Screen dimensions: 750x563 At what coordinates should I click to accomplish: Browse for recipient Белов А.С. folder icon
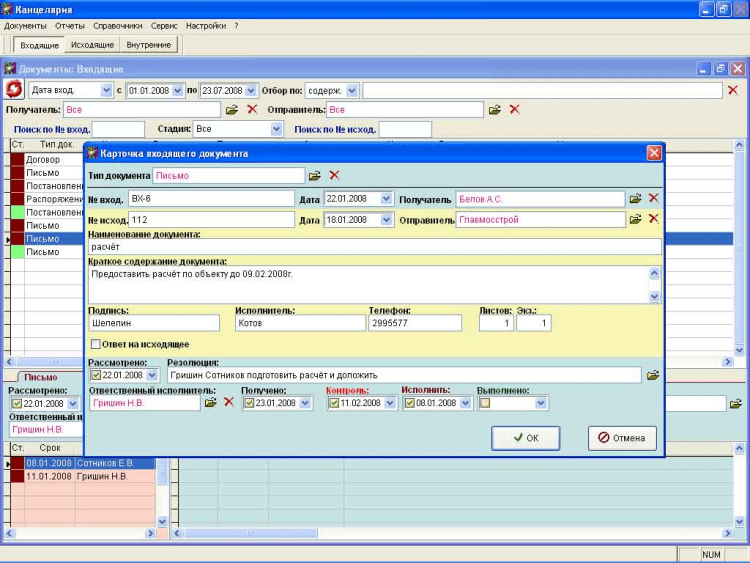point(635,199)
